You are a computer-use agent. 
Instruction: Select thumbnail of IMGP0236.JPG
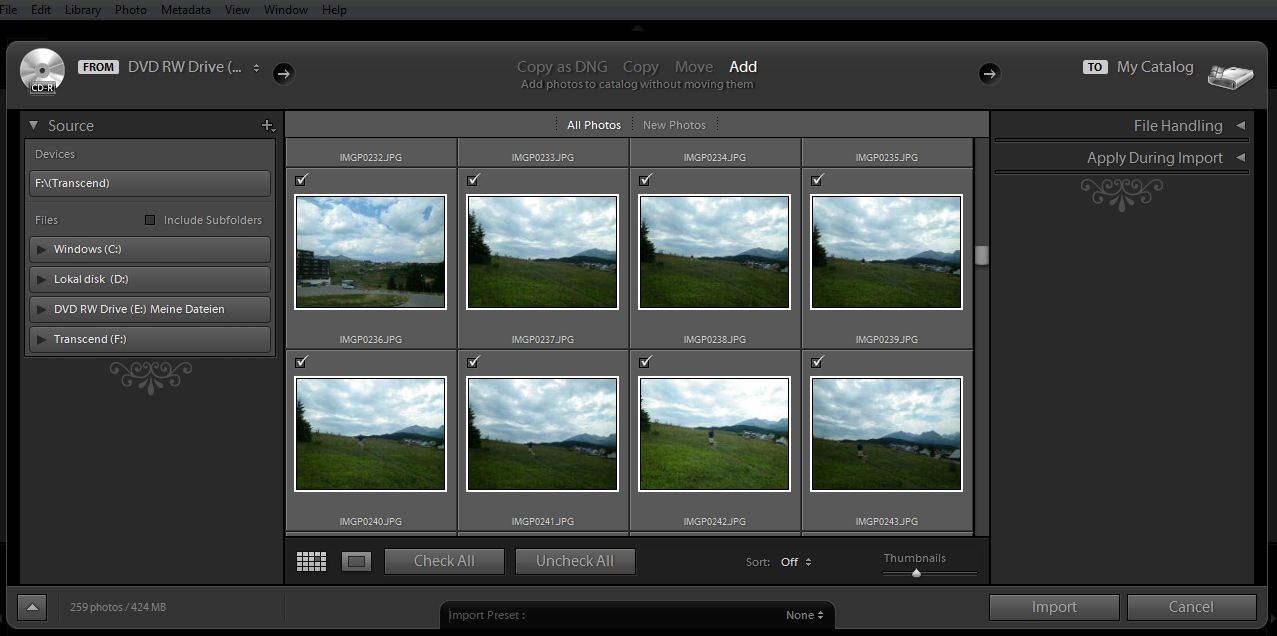[x=371, y=252]
